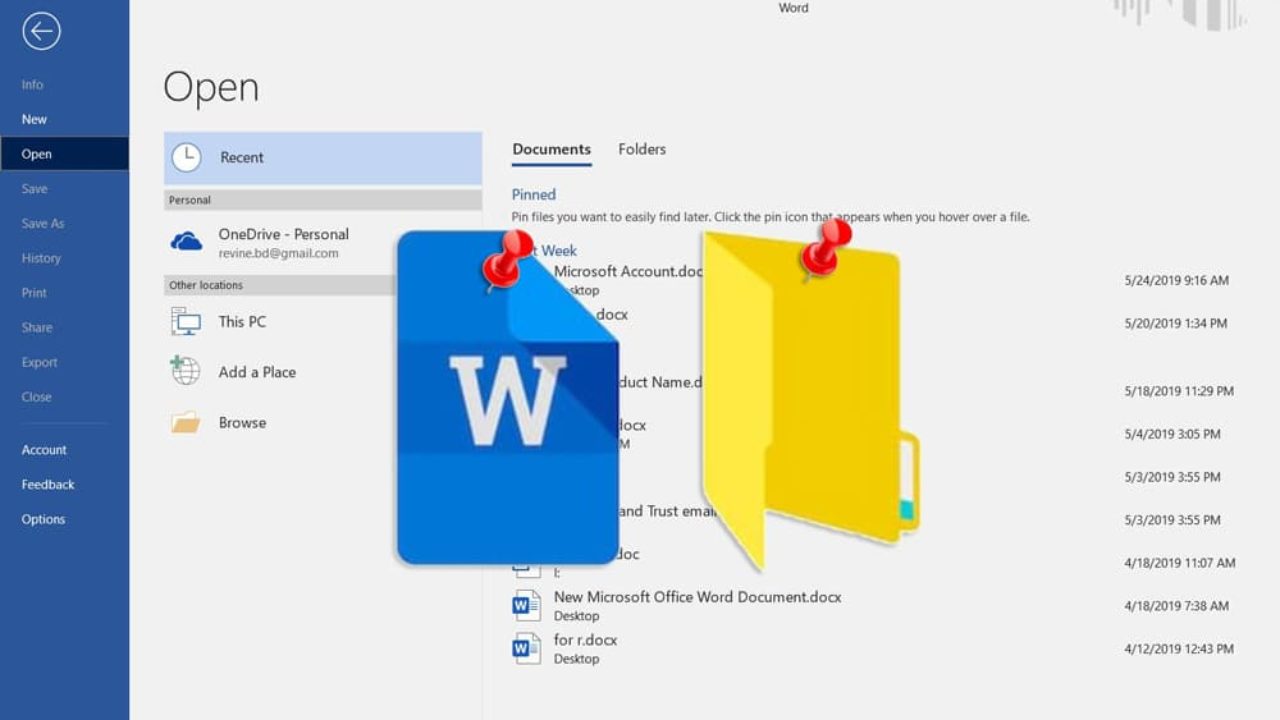Open Account settings
The width and height of the screenshot is (1280, 720).
click(44, 450)
